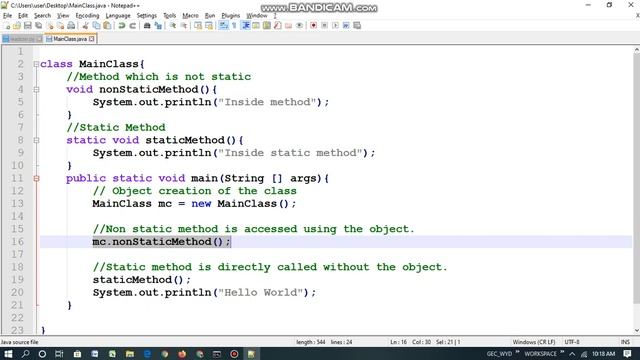
Task: Collapse the class MainClass fold marker
Action: click(x=36, y=64)
